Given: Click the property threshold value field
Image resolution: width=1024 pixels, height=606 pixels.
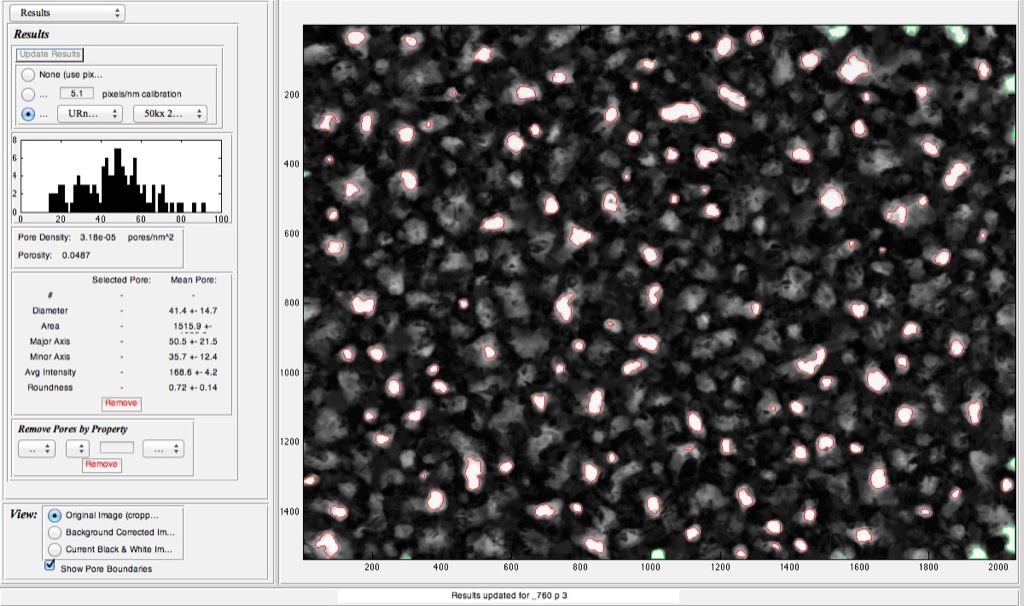Looking at the screenshot, I should click(117, 448).
